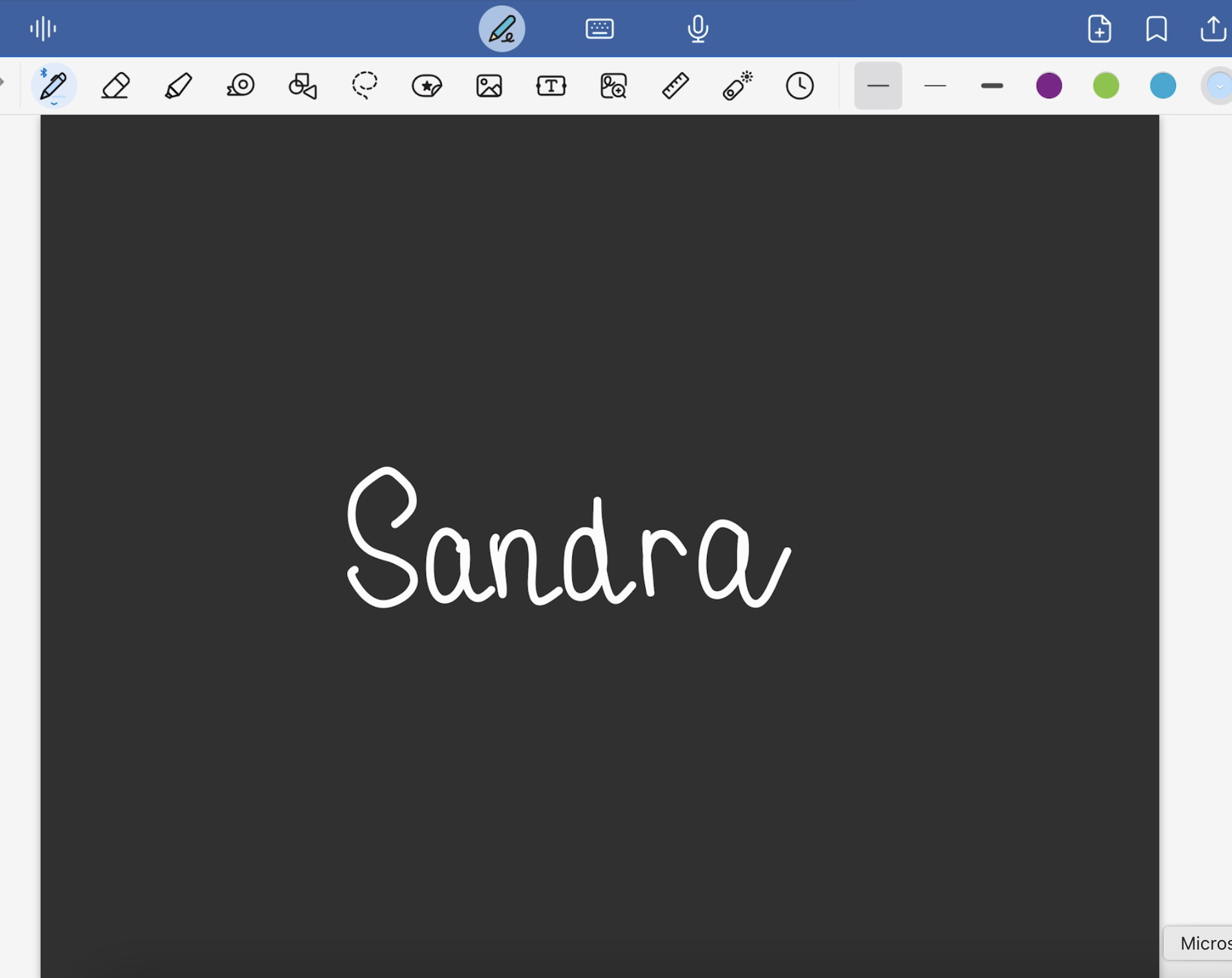1232x978 pixels.
Task: Select the Highlighter tool
Action: pyautogui.click(x=178, y=86)
